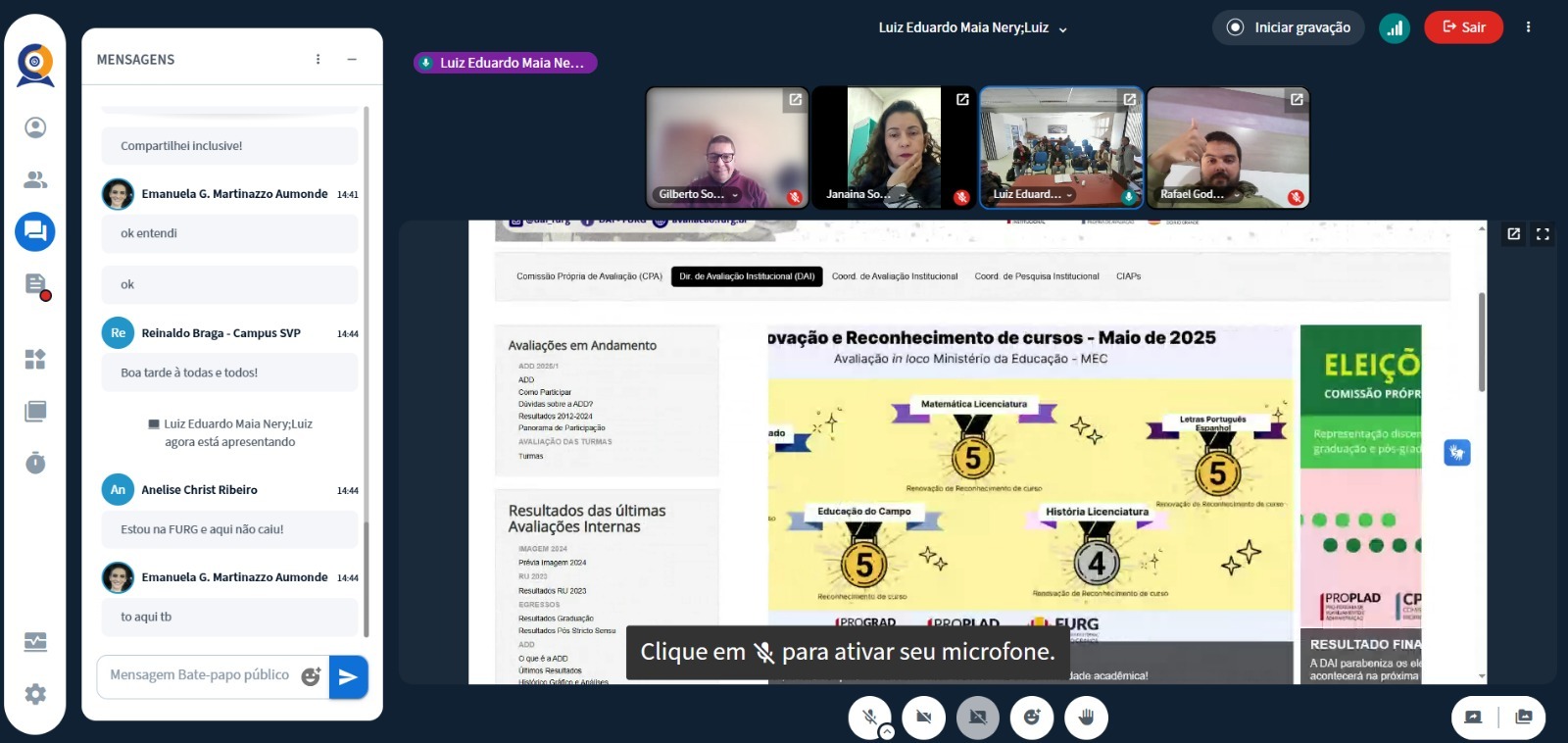Open connection status signal icon
Viewport: 1568px width, 743px height.
click(1394, 27)
